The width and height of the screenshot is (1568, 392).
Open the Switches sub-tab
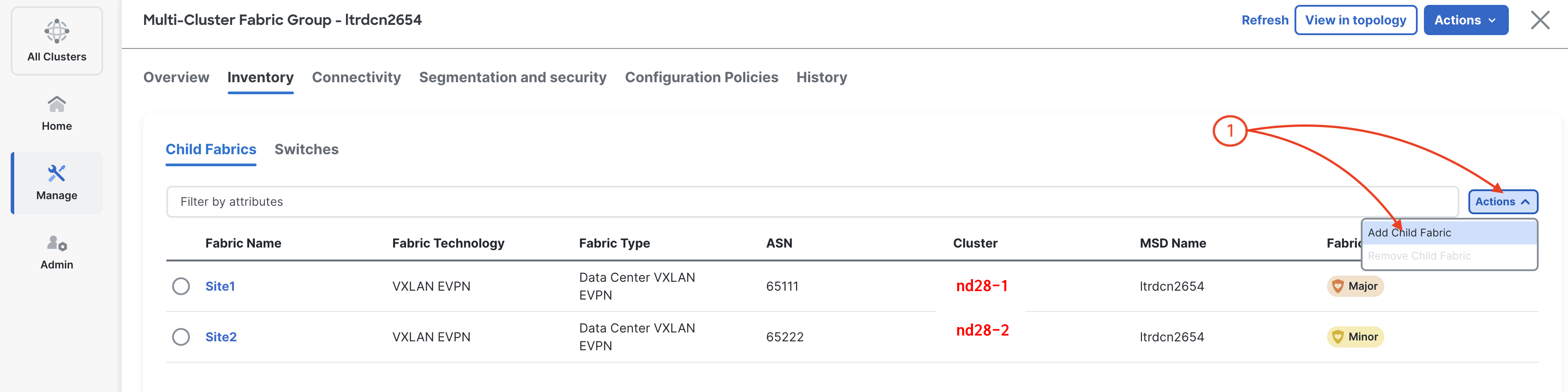click(306, 149)
